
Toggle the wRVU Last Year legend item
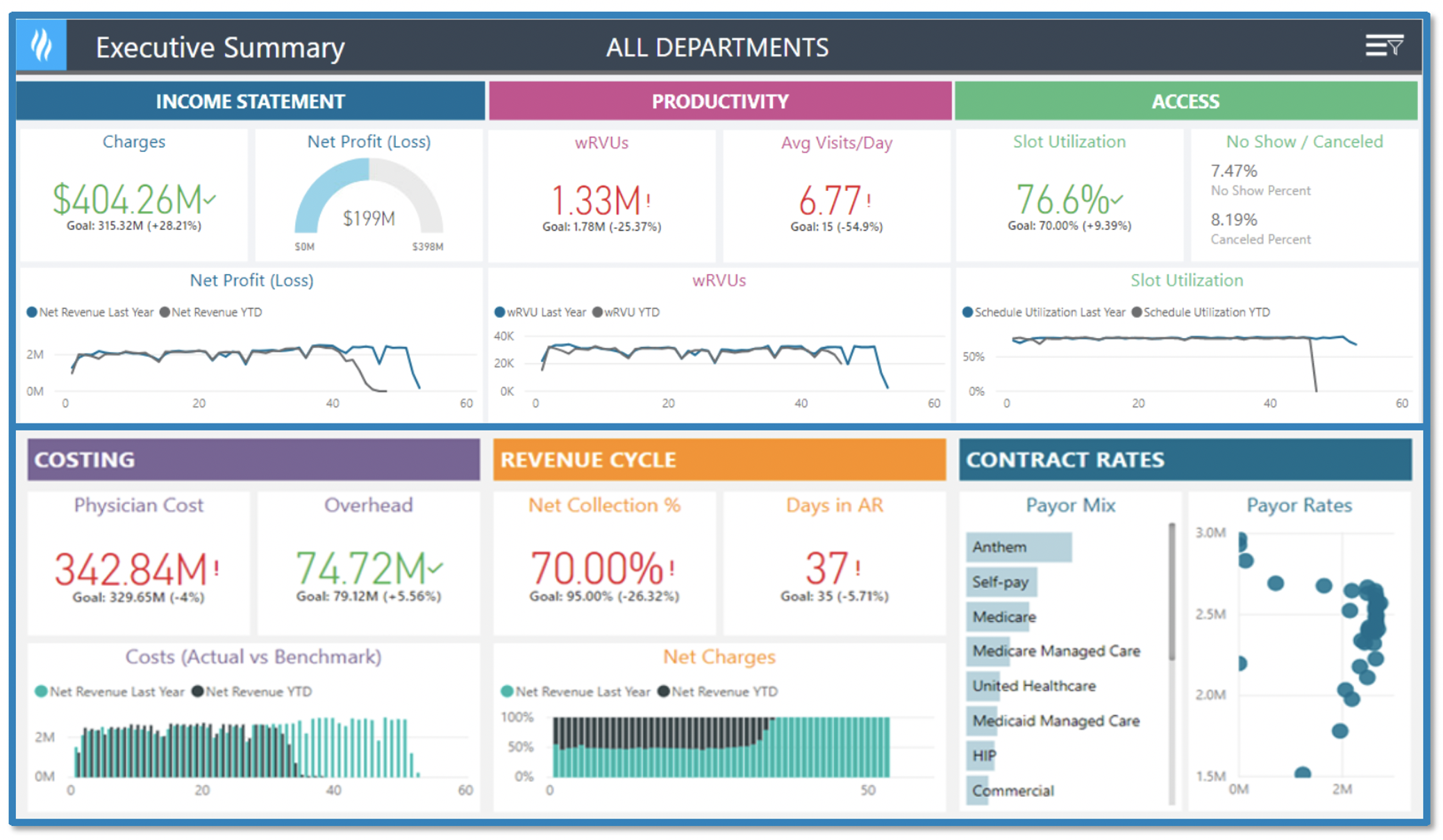(541, 312)
